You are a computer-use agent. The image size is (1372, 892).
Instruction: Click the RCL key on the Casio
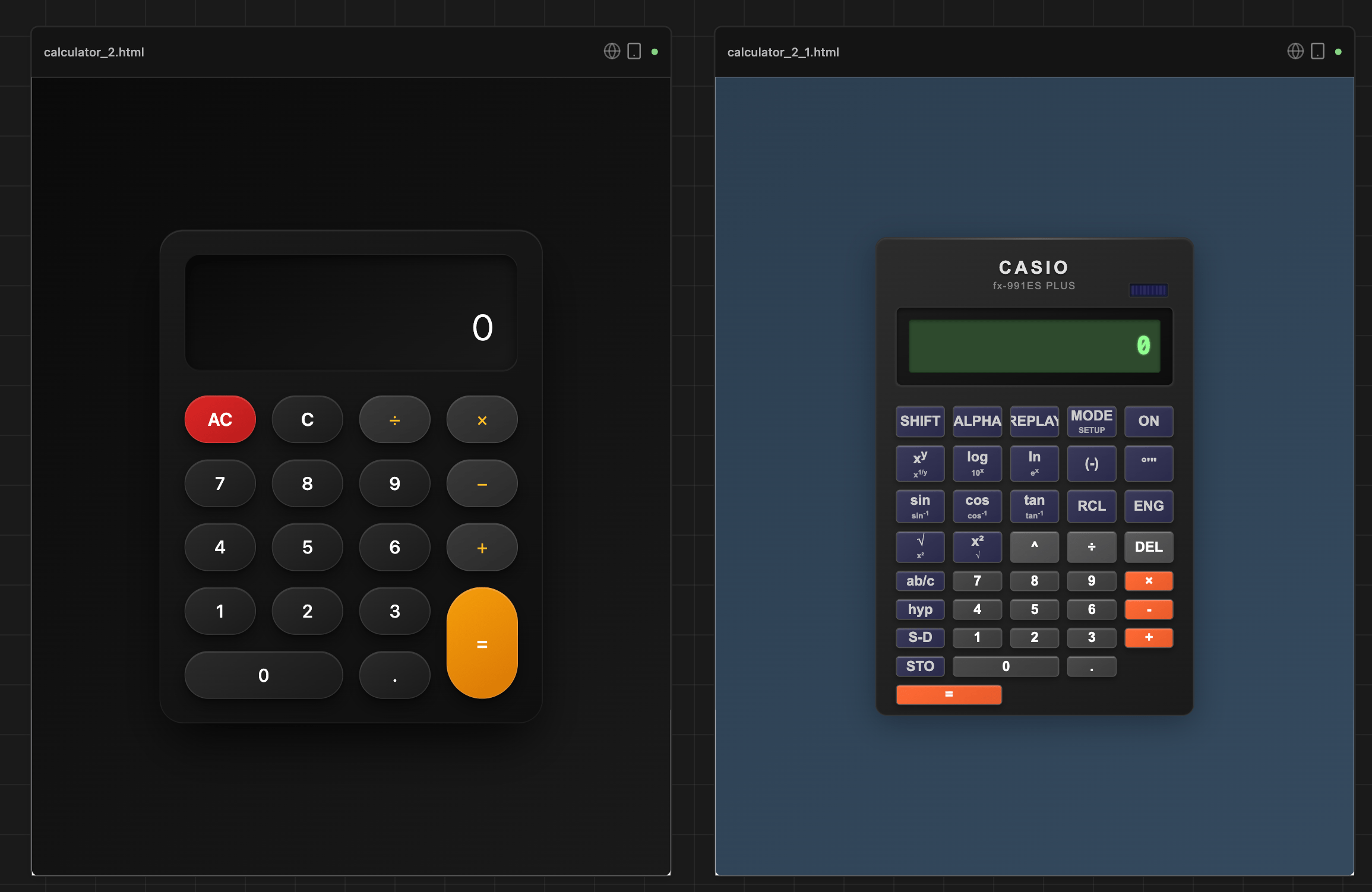click(x=1092, y=506)
